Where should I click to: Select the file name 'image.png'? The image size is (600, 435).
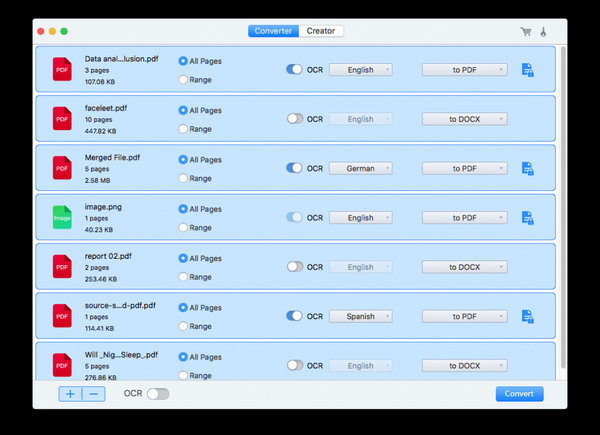pos(103,207)
